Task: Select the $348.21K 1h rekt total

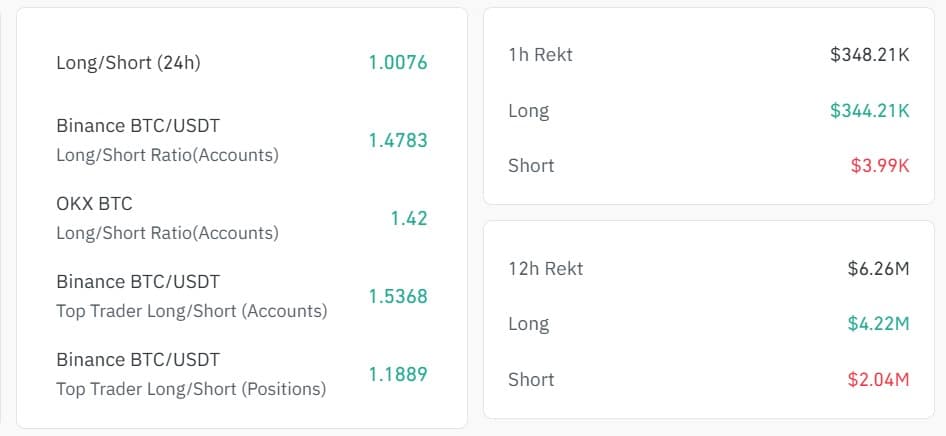Action: [x=869, y=55]
